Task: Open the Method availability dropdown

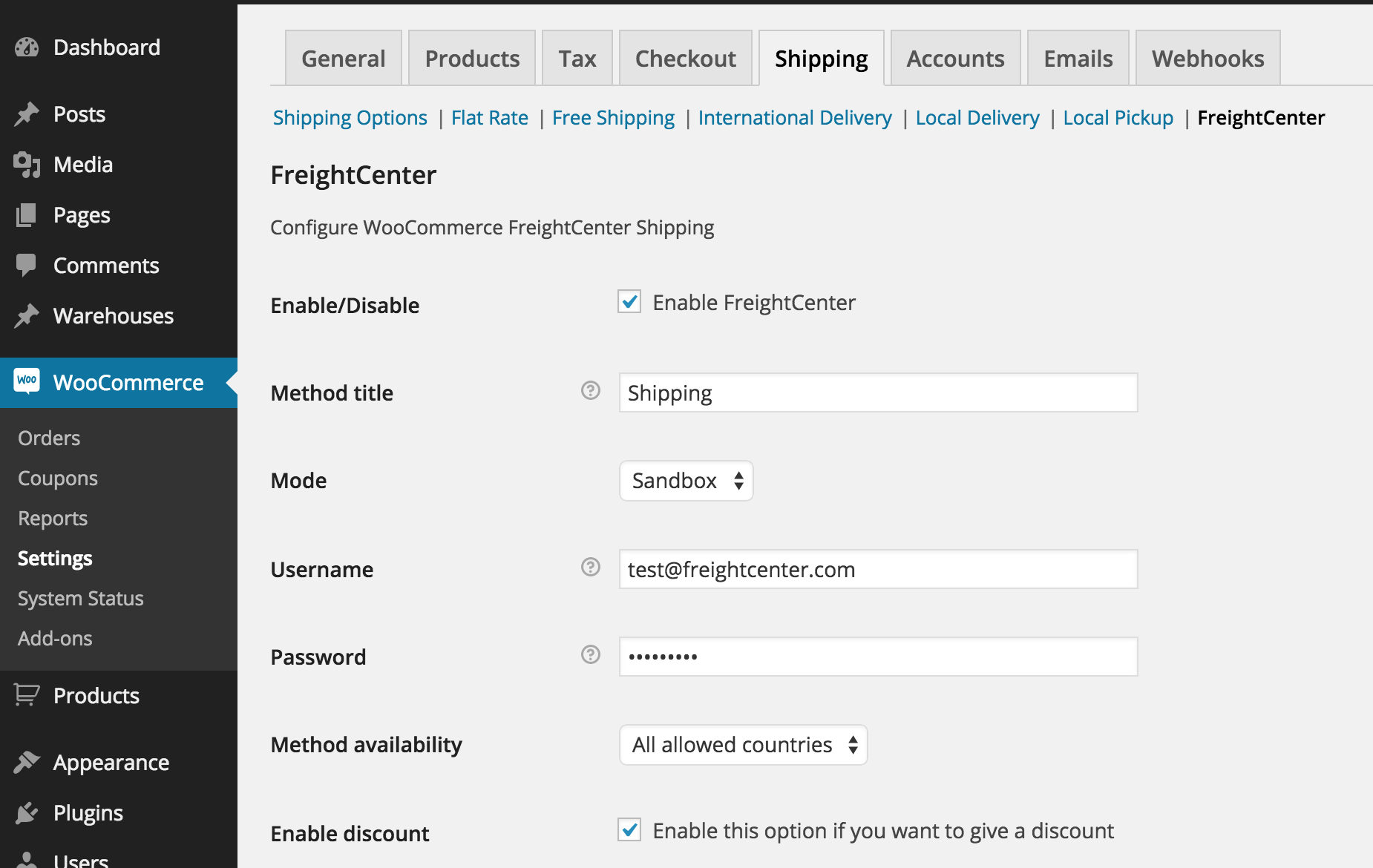Action: click(x=744, y=745)
